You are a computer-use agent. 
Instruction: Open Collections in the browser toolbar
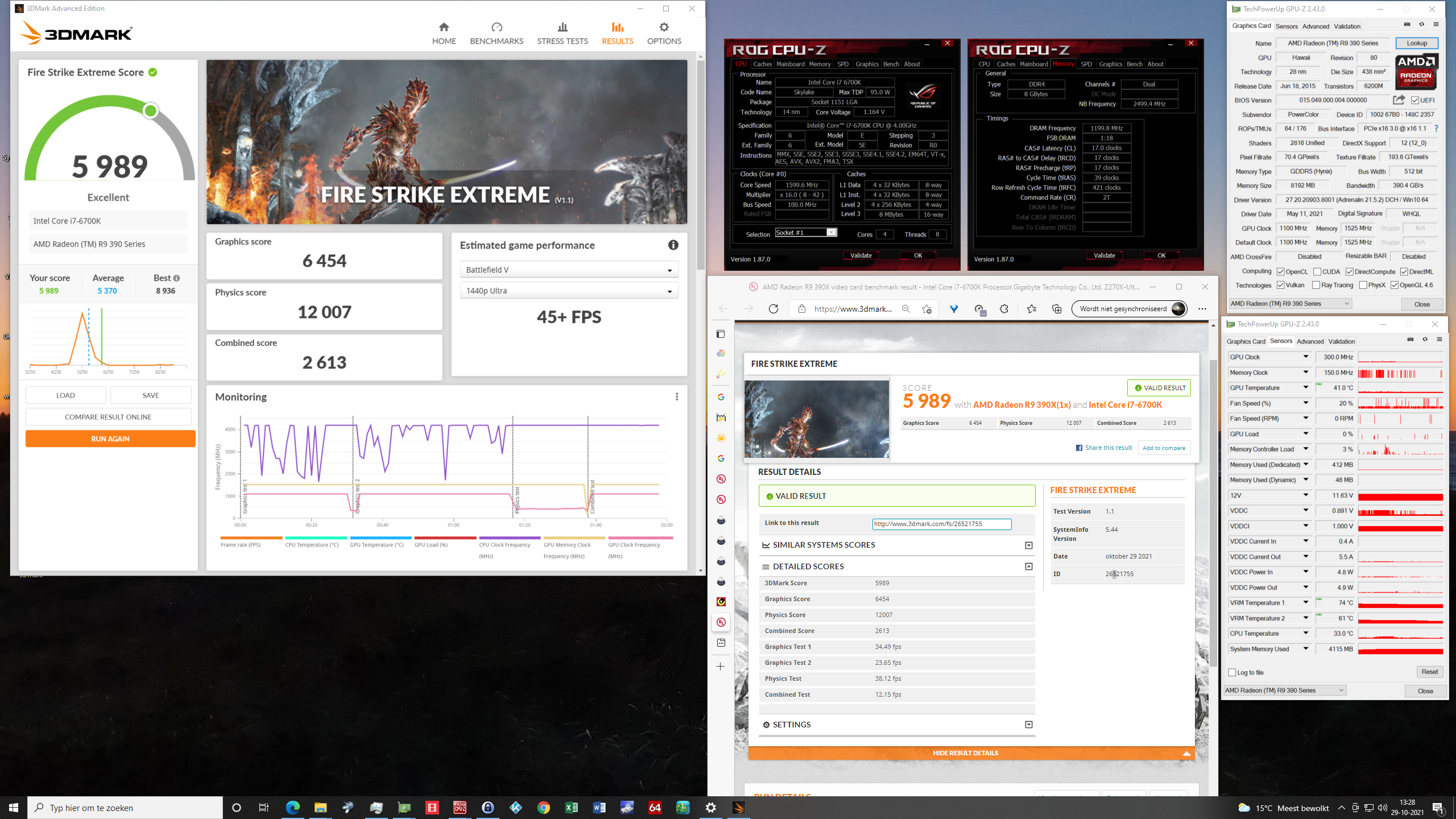pos(1057,309)
